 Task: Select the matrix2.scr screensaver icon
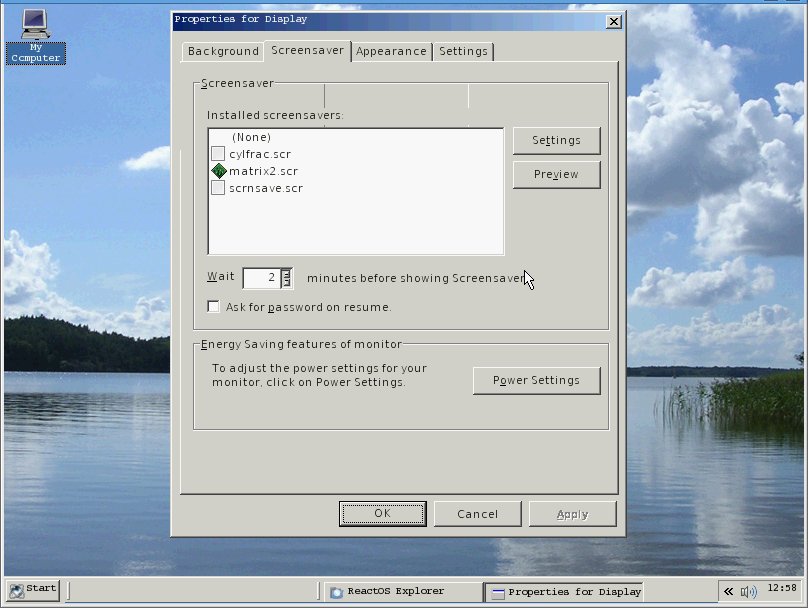point(218,171)
